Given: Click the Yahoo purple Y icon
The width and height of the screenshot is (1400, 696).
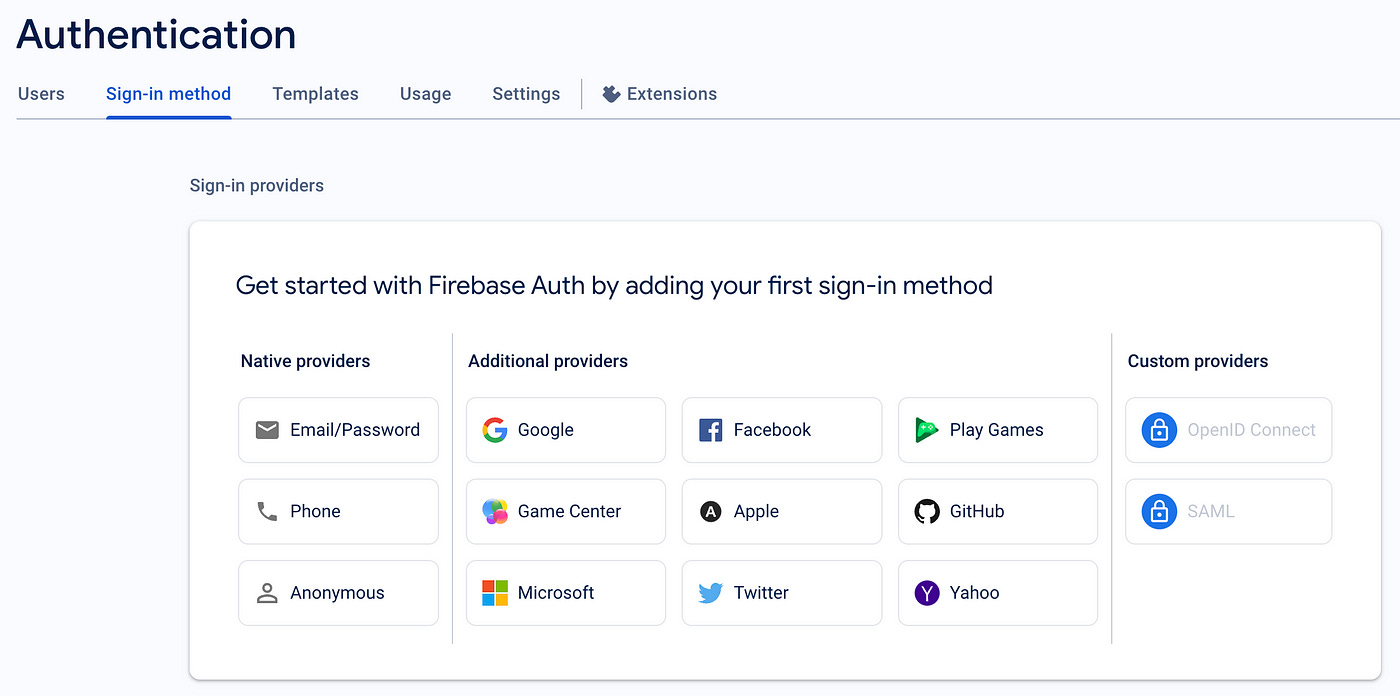Looking at the screenshot, I should [x=927, y=593].
